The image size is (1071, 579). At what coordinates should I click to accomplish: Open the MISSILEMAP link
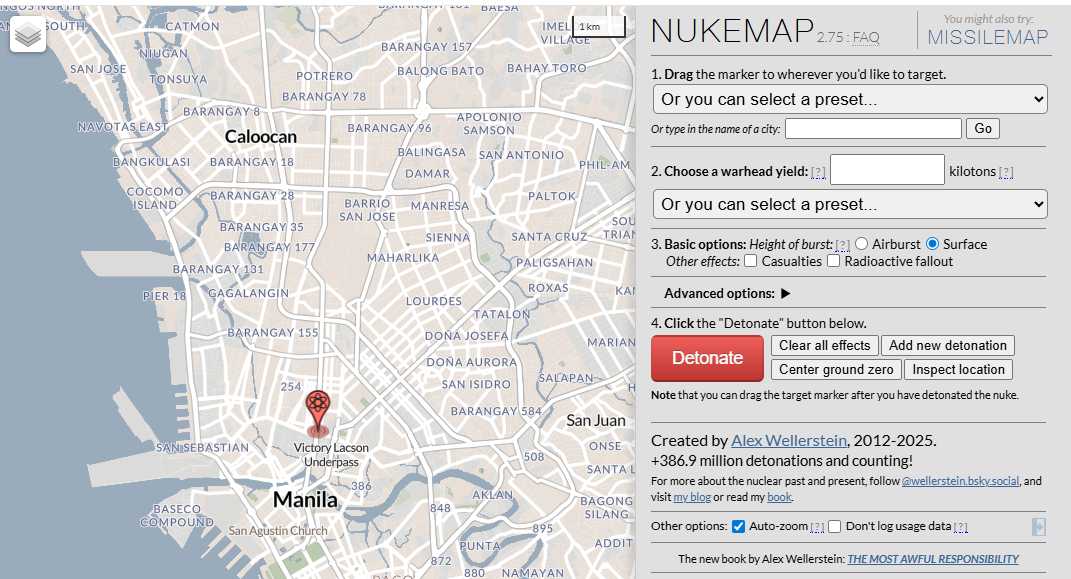[x=987, y=38]
